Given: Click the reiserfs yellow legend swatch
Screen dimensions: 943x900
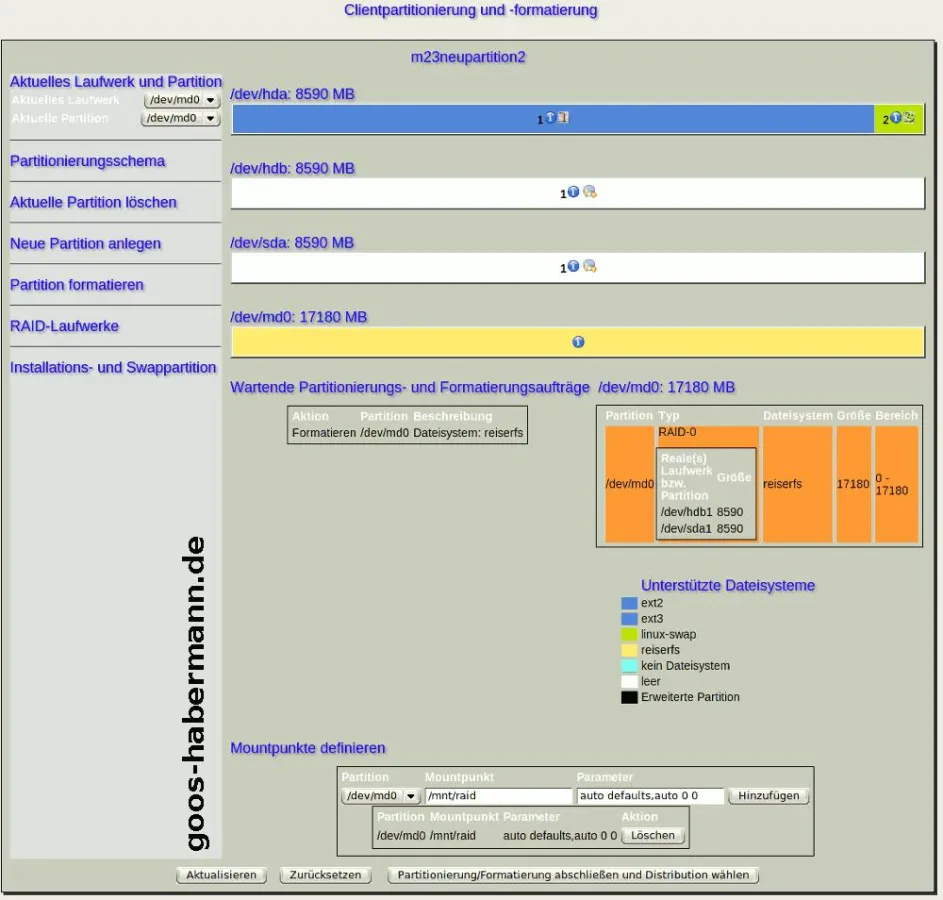Looking at the screenshot, I should [x=629, y=650].
